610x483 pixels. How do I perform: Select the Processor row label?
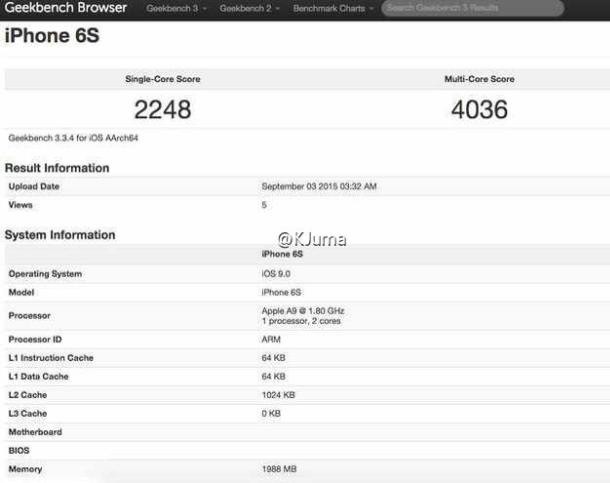point(29,316)
